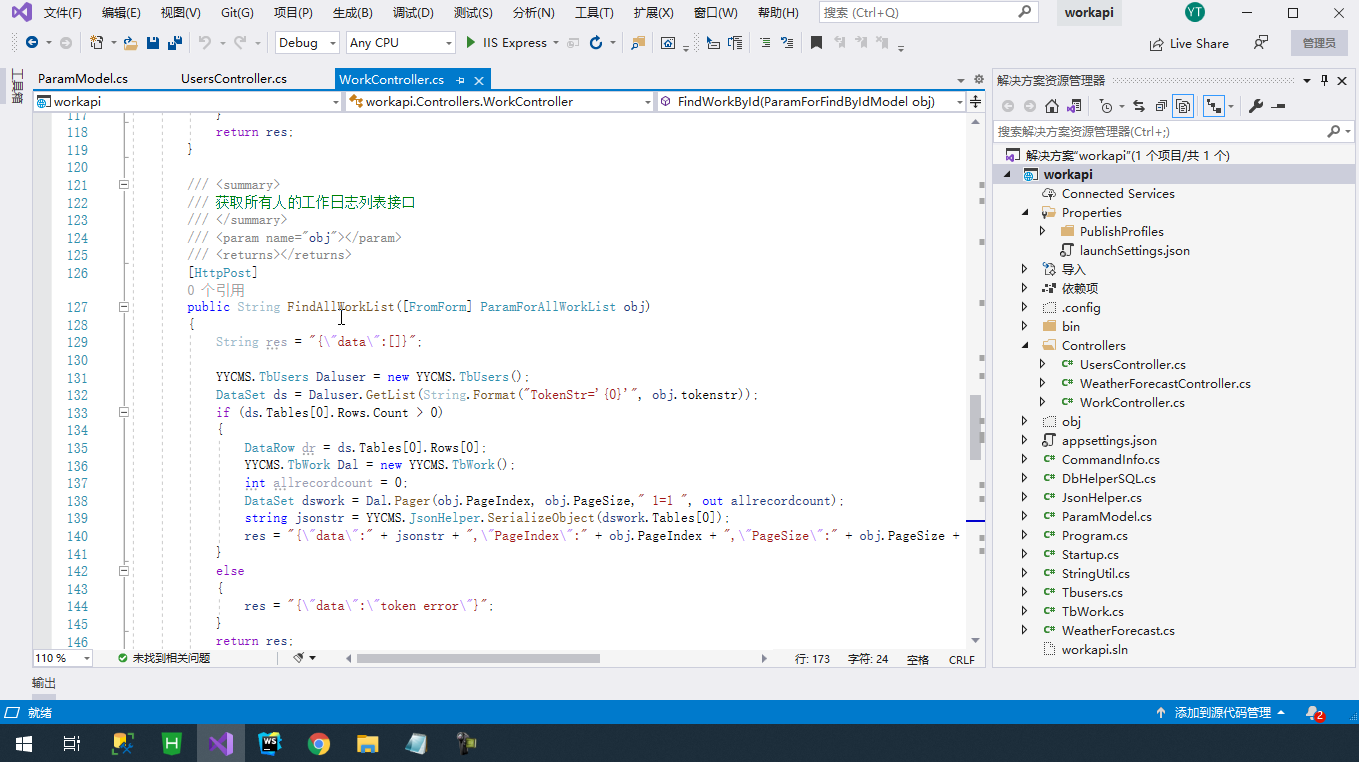
Task: Switch views using Solution Explorer VS icon
Action: click(1074, 106)
